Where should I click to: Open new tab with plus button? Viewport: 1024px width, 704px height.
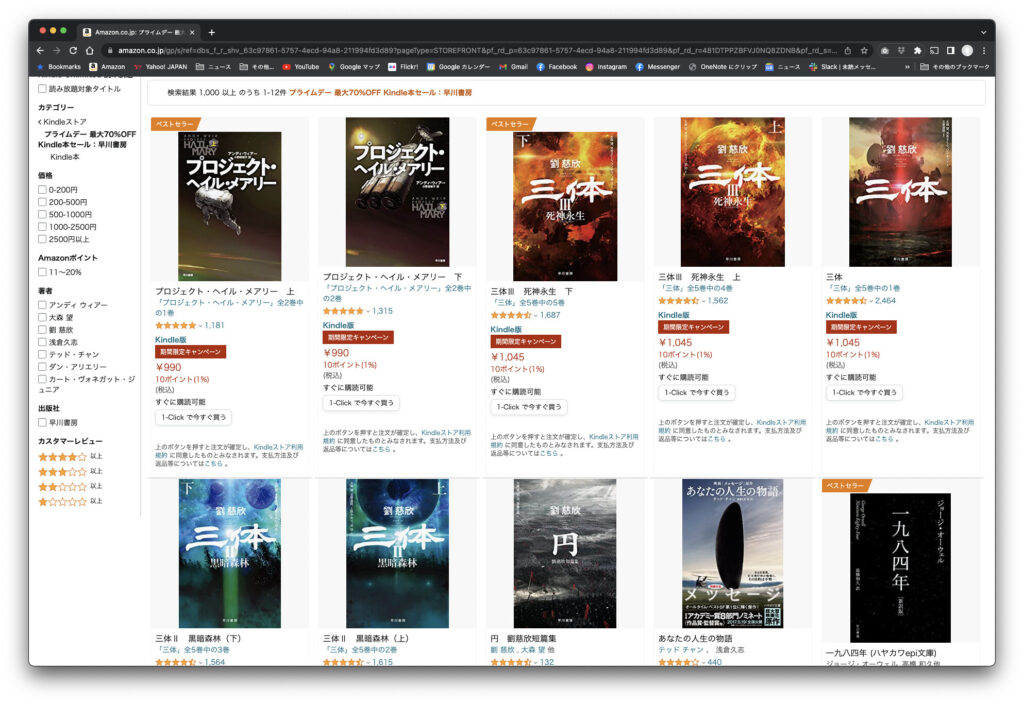pos(211,32)
